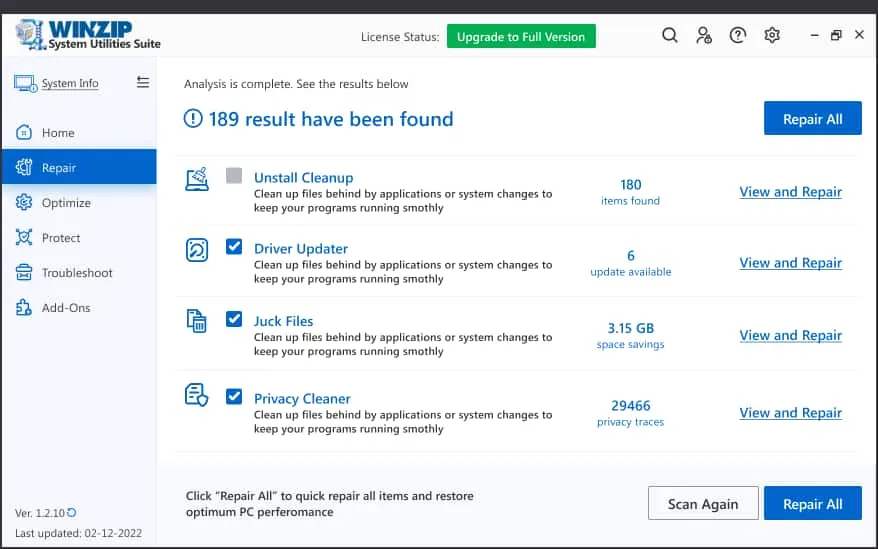Click the Repair gear icon in sidebar

(x=24, y=167)
